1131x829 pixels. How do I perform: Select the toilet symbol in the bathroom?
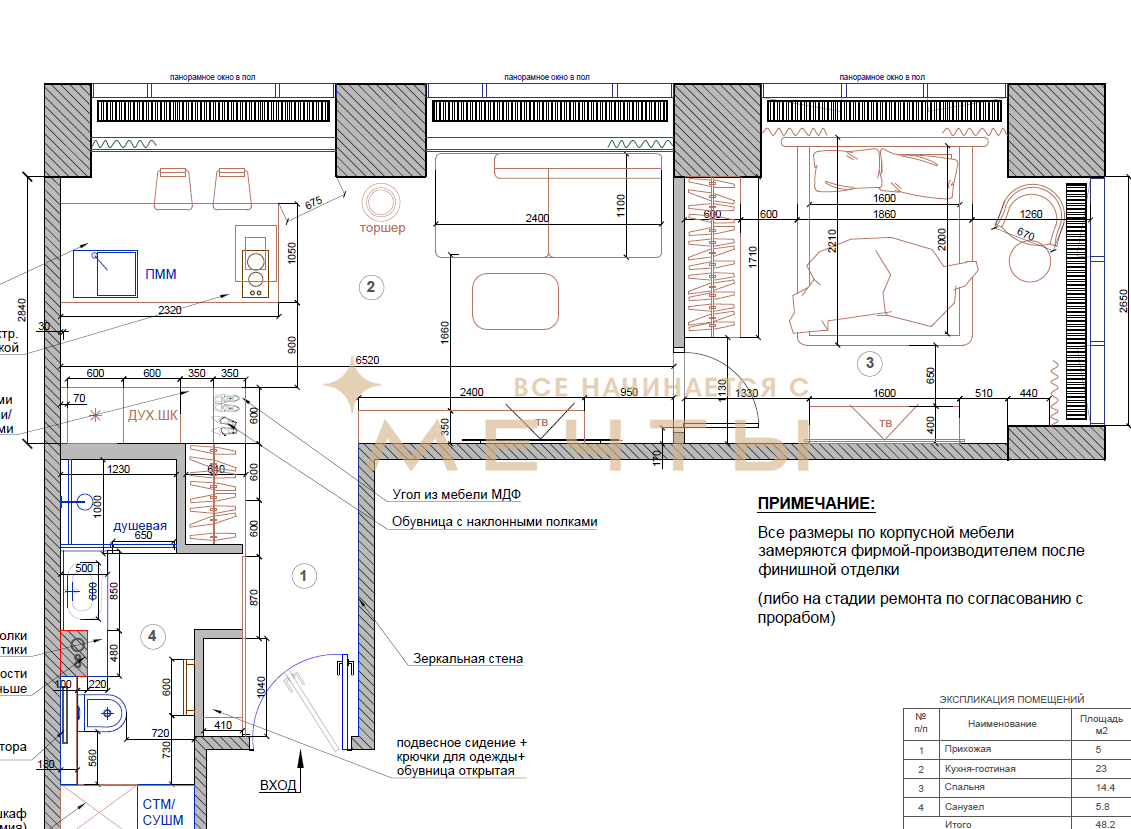coord(103,715)
